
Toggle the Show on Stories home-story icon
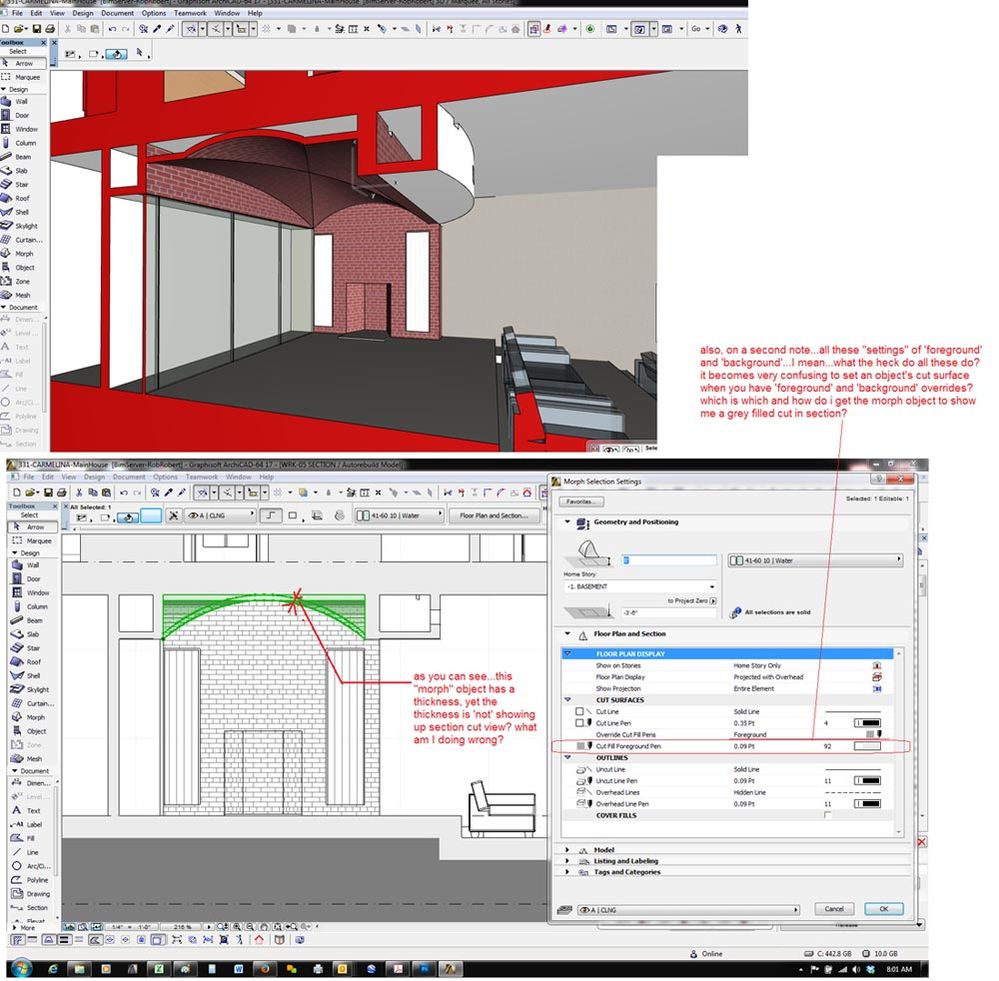point(877,666)
